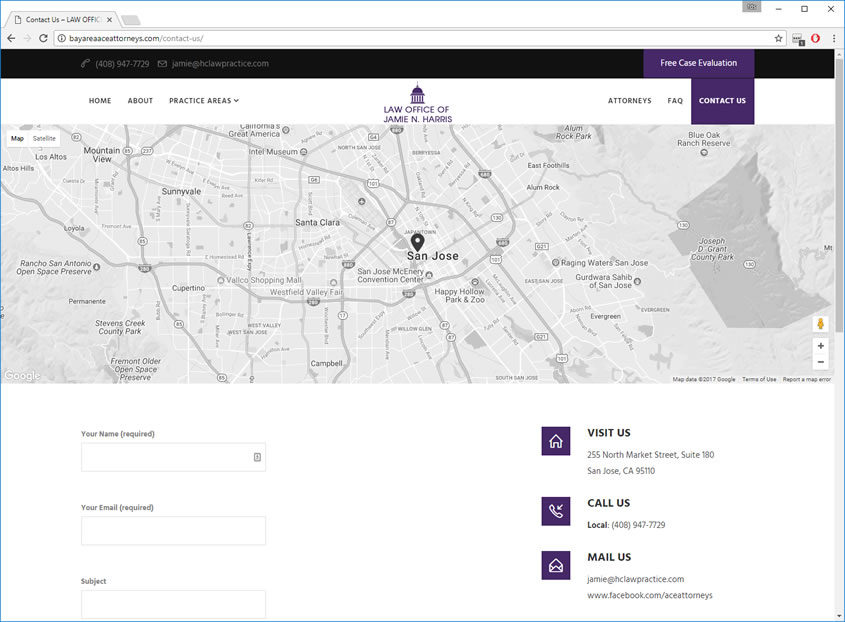Expand the Practice Areas dropdown menu
Viewport: 845px width, 622px height.
tap(204, 101)
